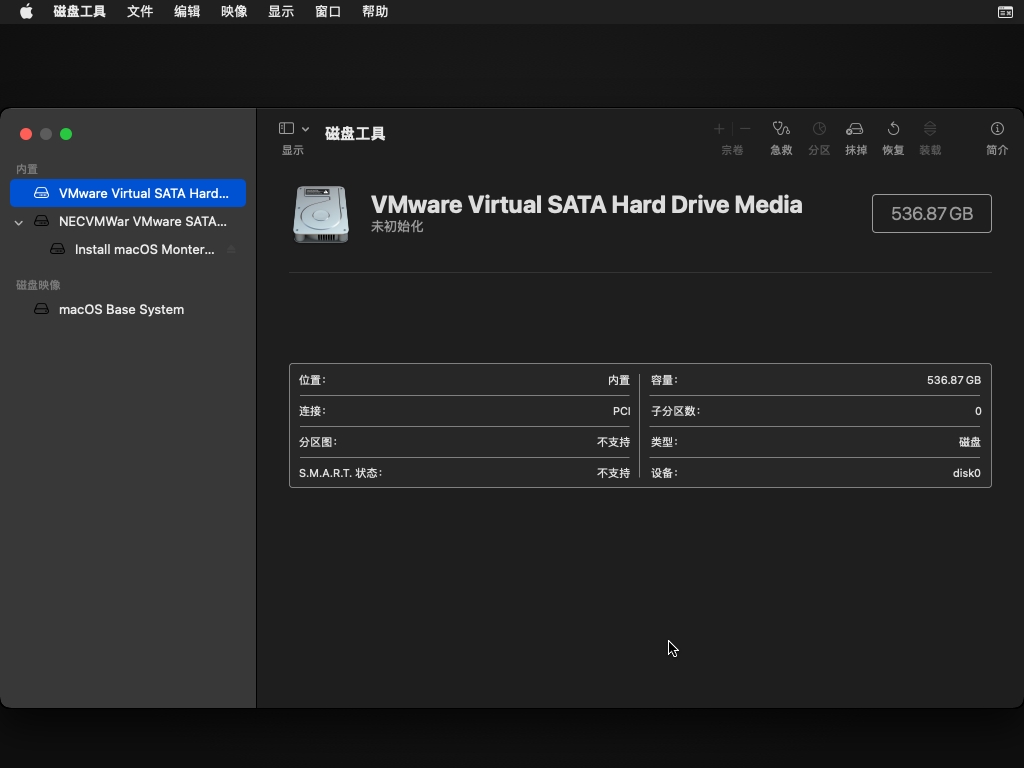Open the 文件 menu
The width and height of the screenshot is (1024, 768).
(x=140, y=12)
